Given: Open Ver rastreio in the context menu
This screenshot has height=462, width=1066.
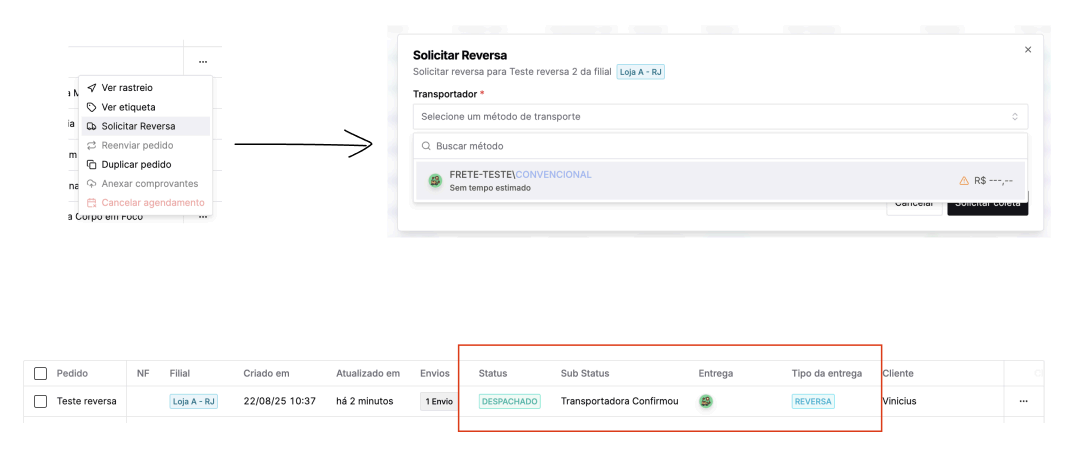Looking at the screenshot, I should [145, 88].
